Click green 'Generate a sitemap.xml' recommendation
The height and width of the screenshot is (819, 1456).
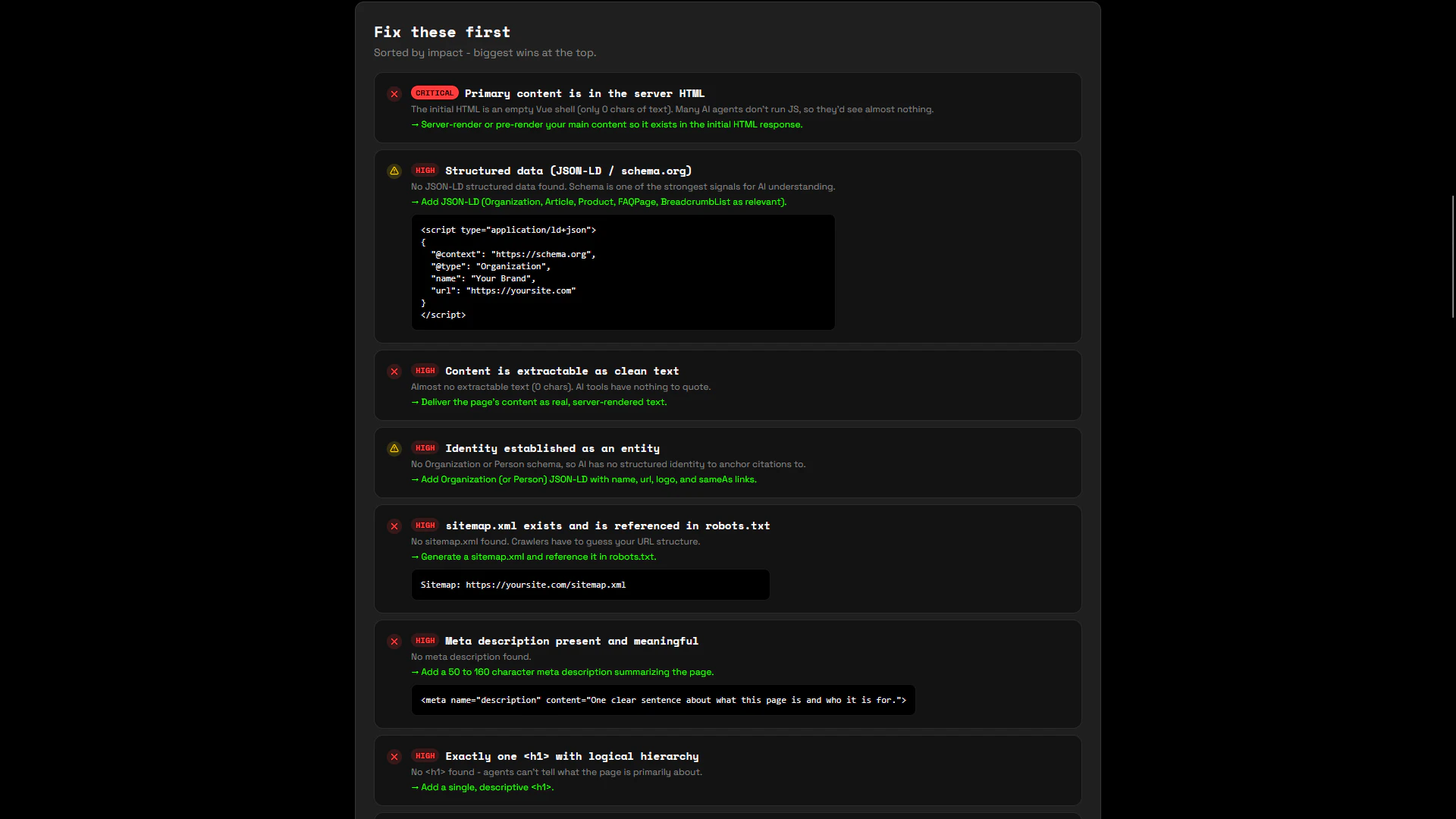pyautogui.click(x=534, y=557)
